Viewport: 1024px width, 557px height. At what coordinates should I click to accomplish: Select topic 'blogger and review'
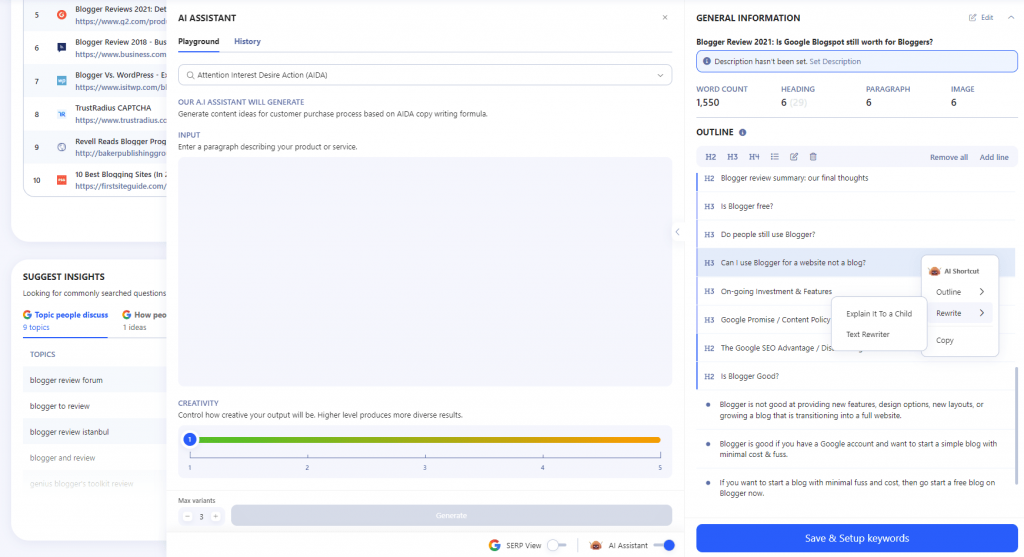click(x=62, y=458)
